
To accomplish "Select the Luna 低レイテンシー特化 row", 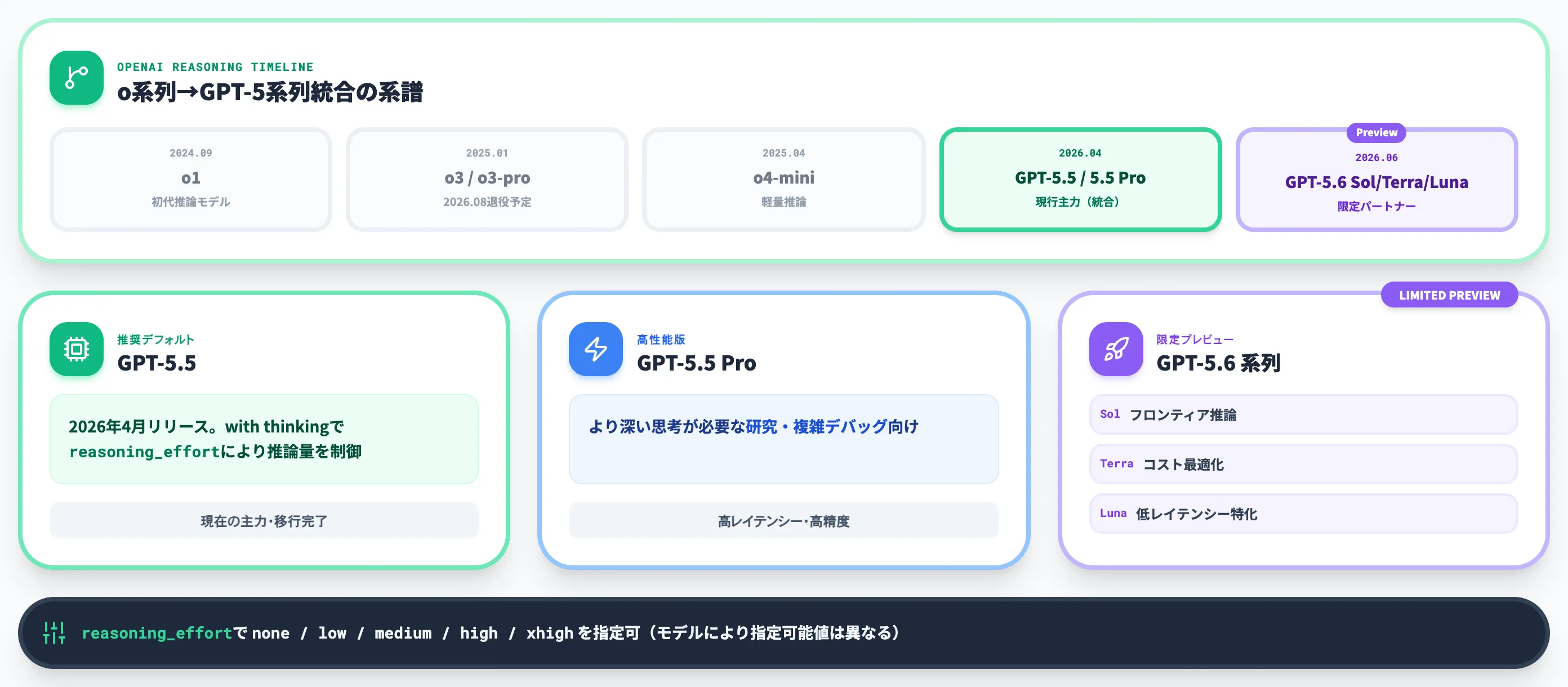I will tap(1303, 514).
